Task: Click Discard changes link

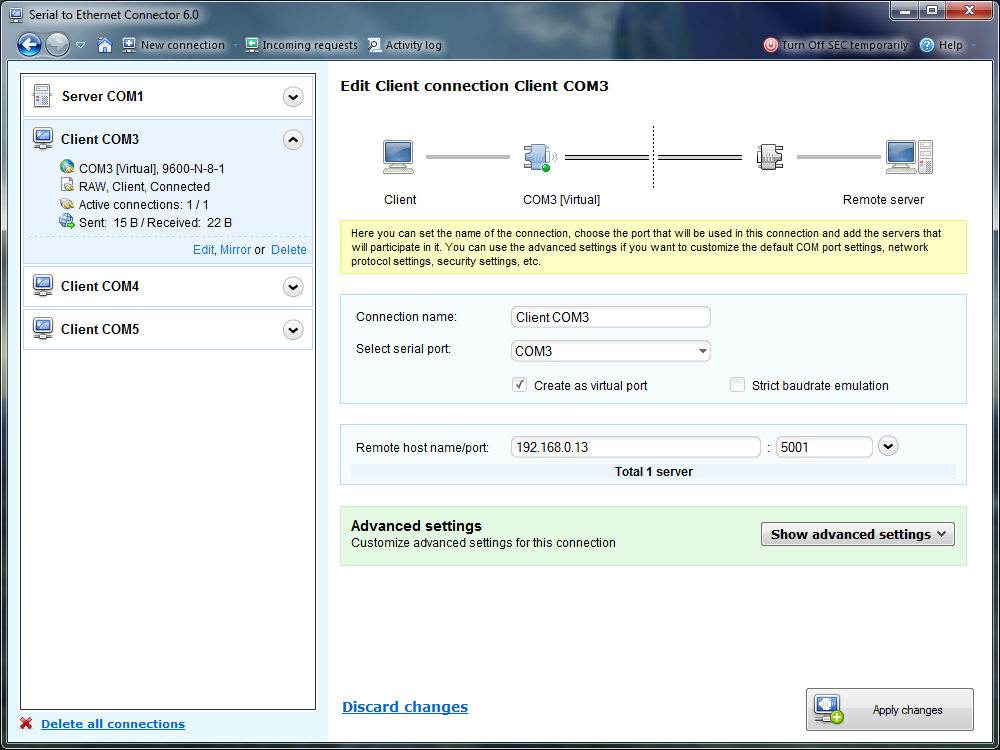Action: coord(405,707)
